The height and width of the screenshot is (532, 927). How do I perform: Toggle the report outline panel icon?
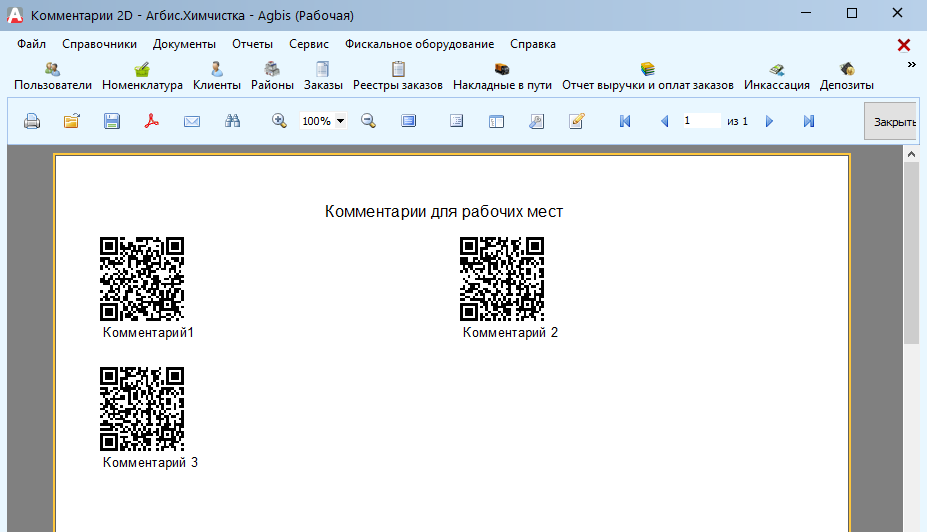pos(456,121)
